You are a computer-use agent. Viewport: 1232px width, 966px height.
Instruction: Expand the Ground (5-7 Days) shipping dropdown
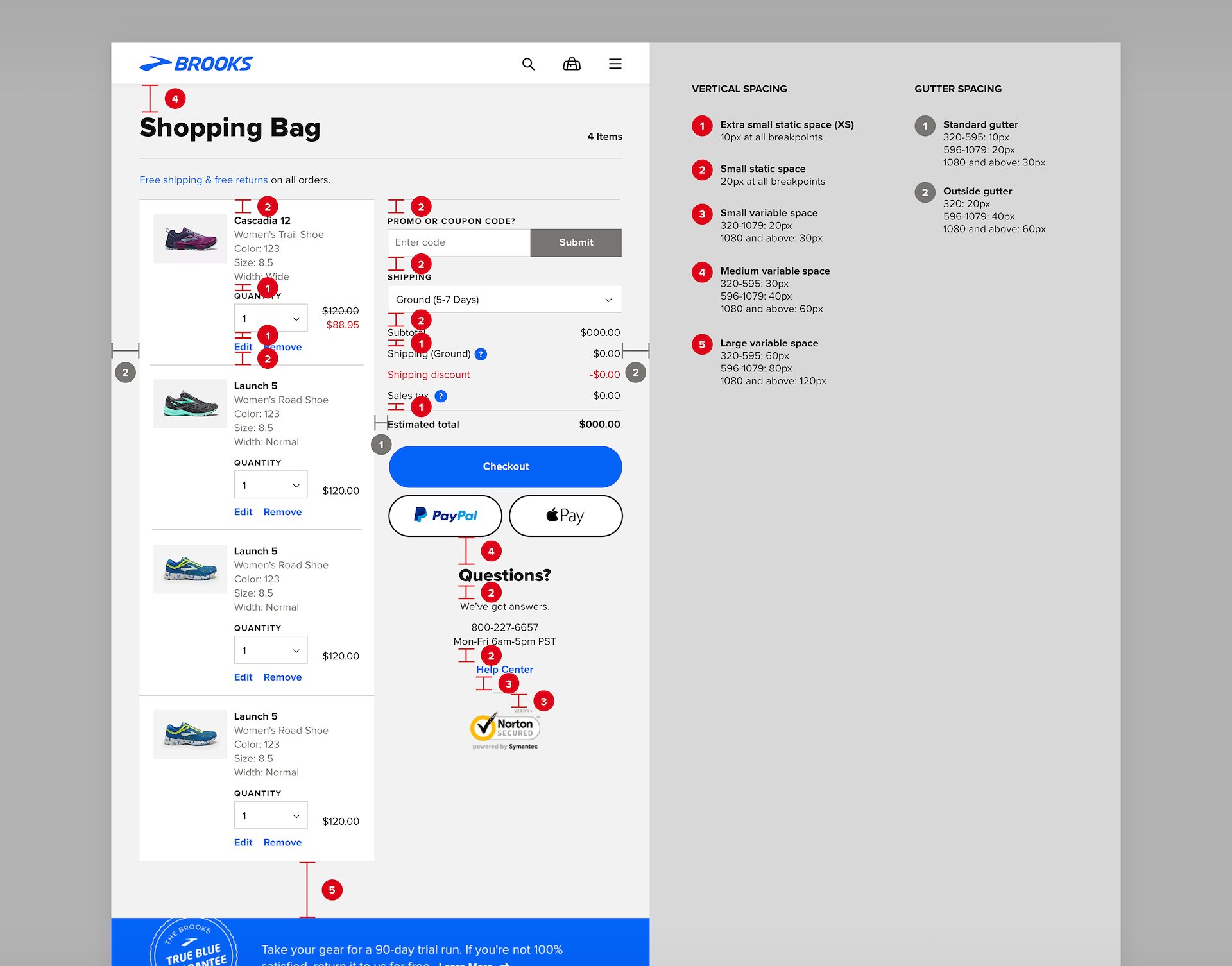pos(504,300)
